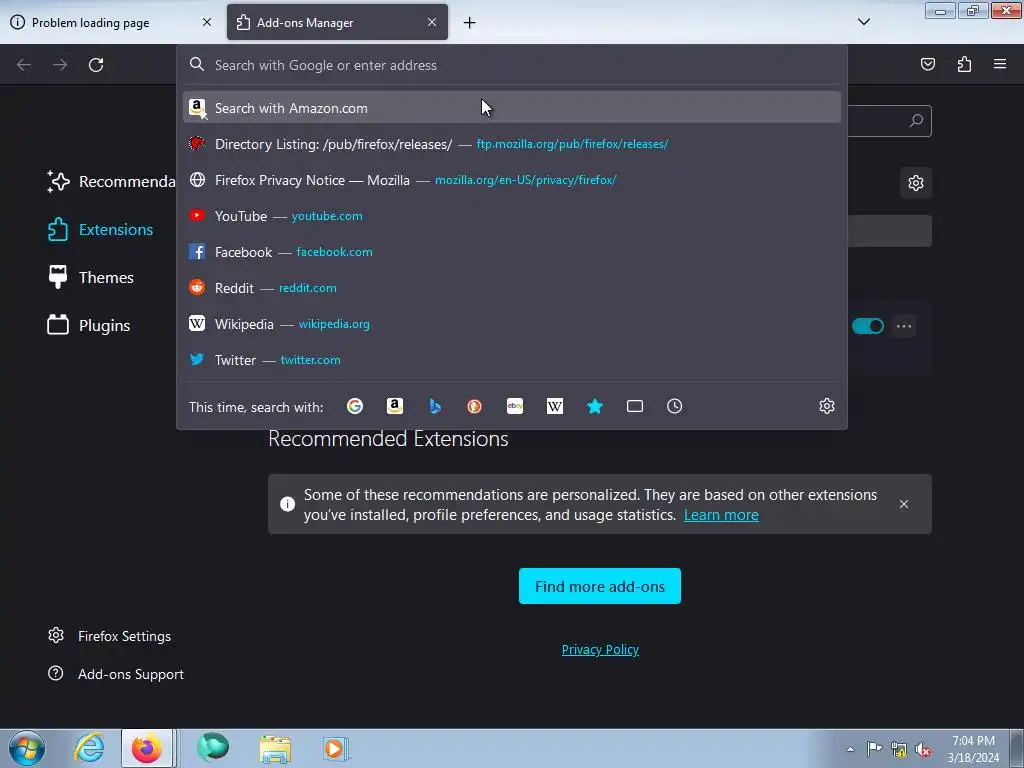Dismiss the personalized recommendations notice
This screenshot has width=1024, height=768.
pyautogui.click(x=904, y=504)
